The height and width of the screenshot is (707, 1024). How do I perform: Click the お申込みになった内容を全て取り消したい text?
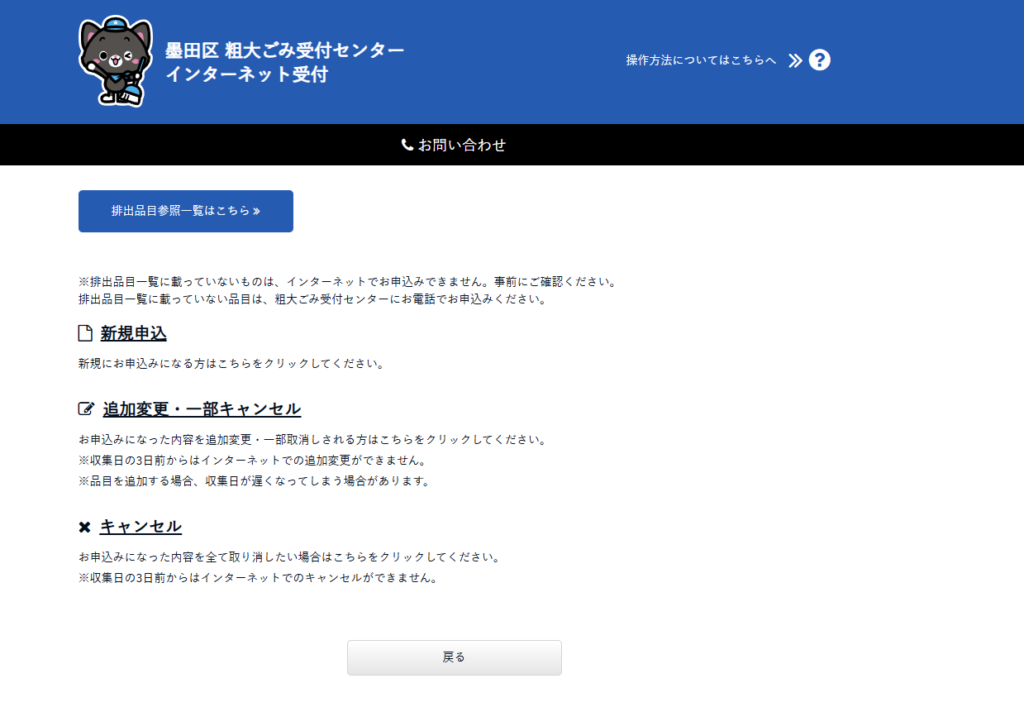point(288,557)
